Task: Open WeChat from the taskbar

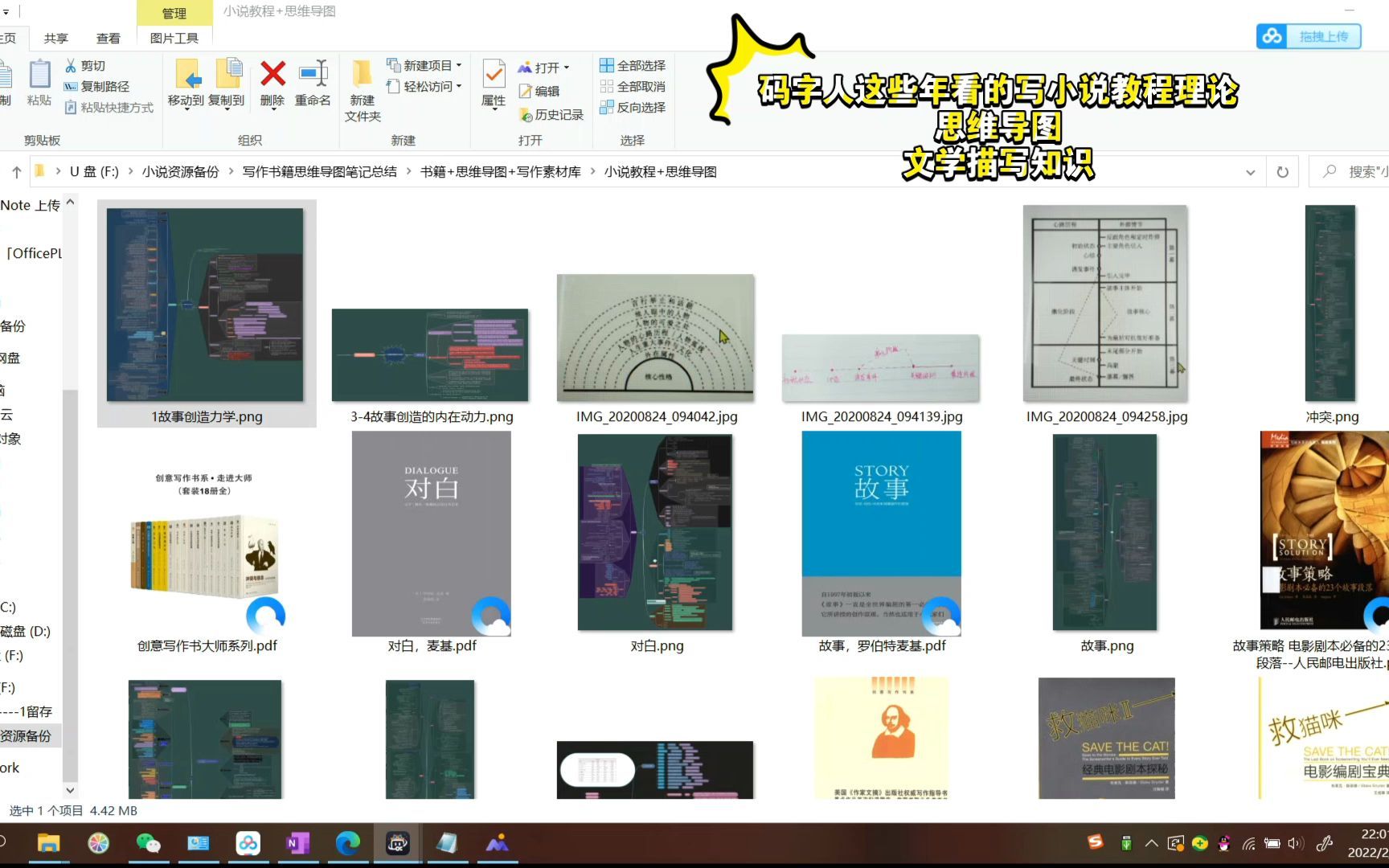Action: click(x=149, y=843)
